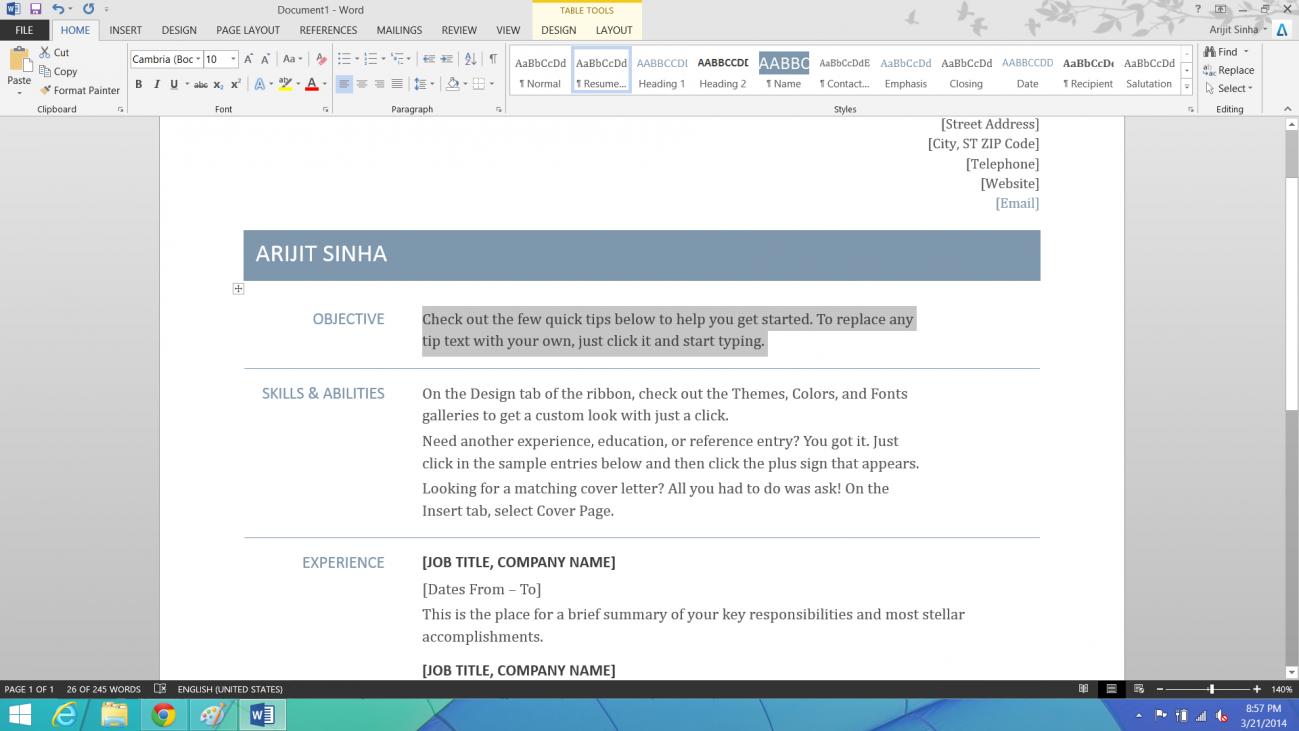Toggle Show/Hide paragraph marks
Viewport: 1299px width, 731px height.
pos(493,59)
